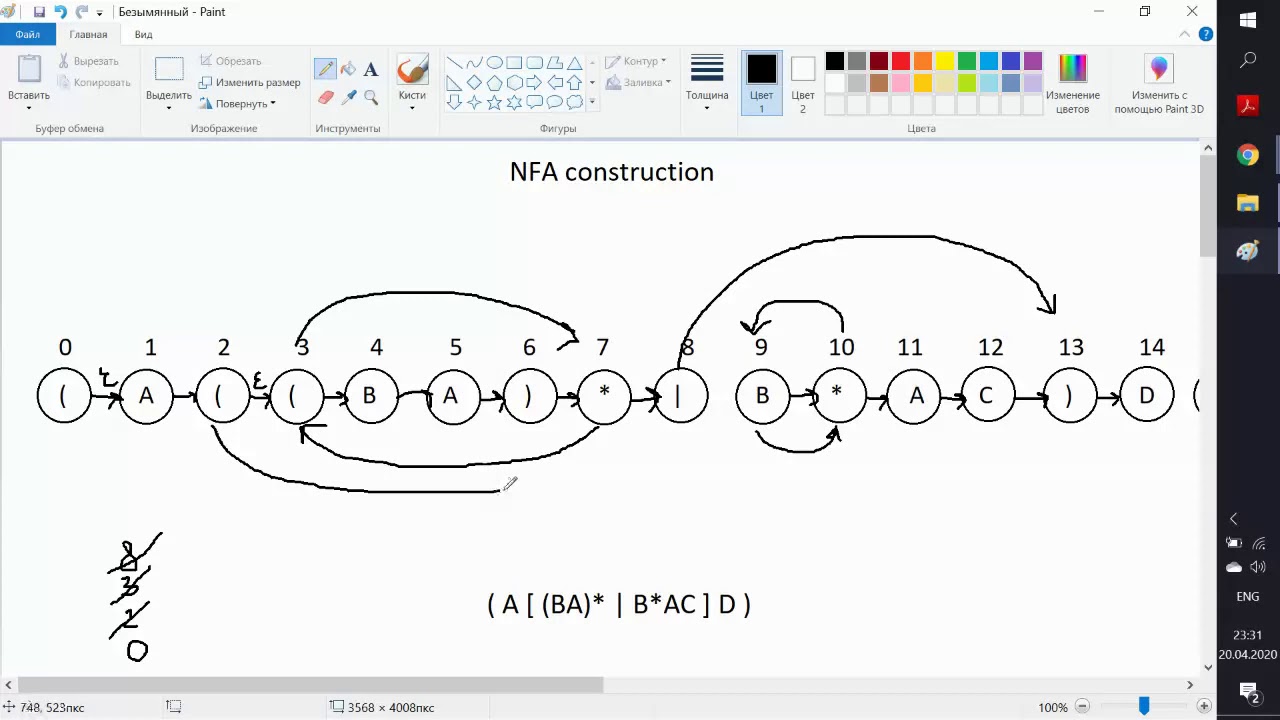The image size is (1280, 720).
Task: Choose the triangle shape
Action: pyautogui.click(x=574, y=62)
